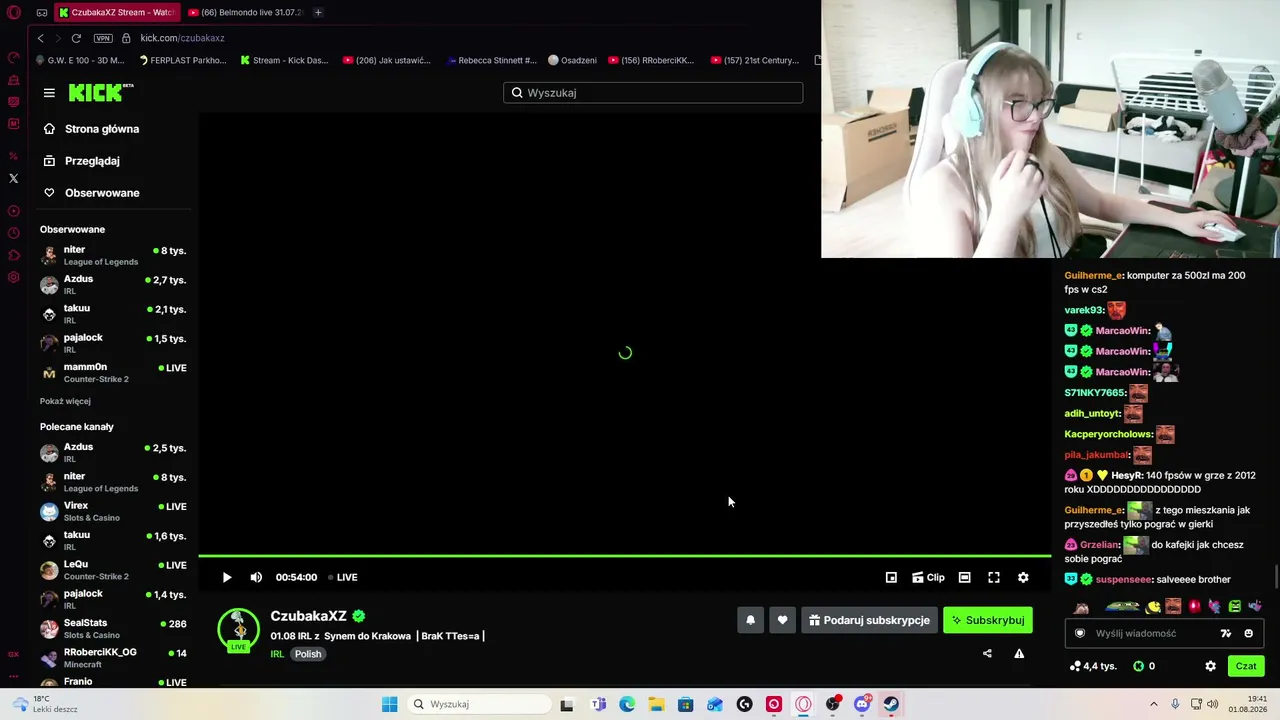Screen dimensions: 1280x720
Task: Go back in browser history
Action: coord(40,38)
